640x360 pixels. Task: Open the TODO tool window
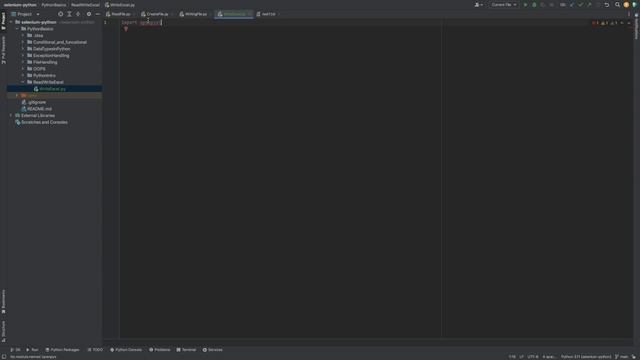[x=96, y=350]
